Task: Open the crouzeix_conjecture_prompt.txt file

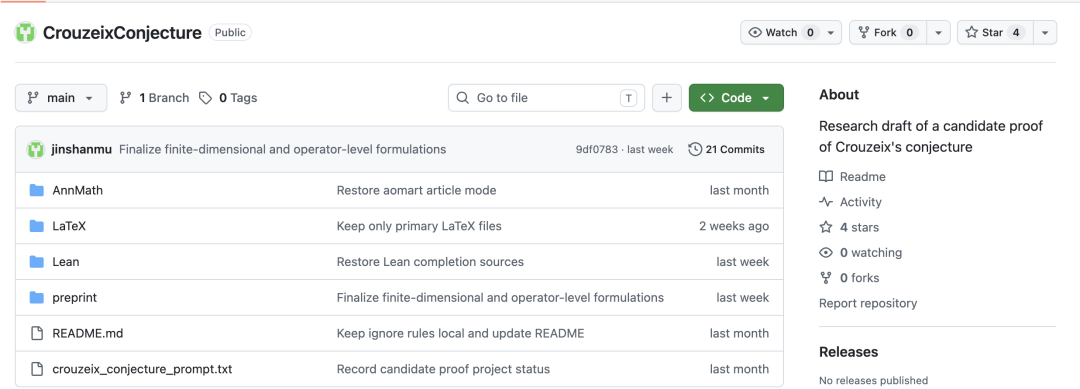Action: tap(142, 369)
